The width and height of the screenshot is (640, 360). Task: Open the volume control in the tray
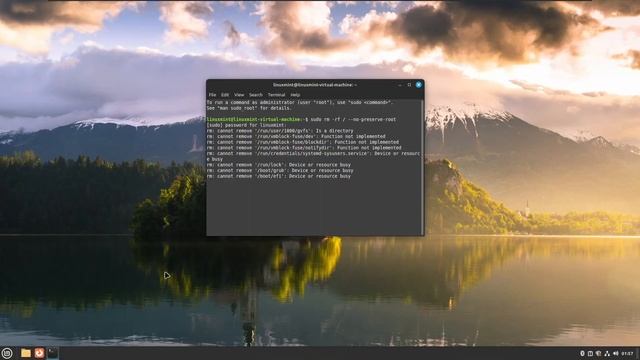point(616,353)
